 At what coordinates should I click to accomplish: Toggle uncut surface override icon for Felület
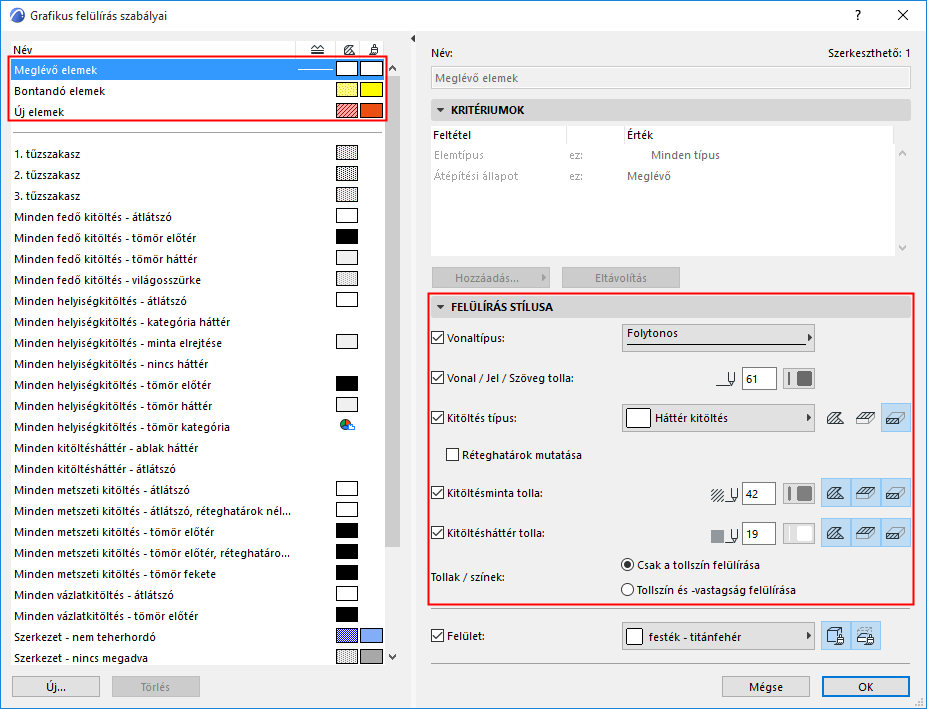(835, 636)
